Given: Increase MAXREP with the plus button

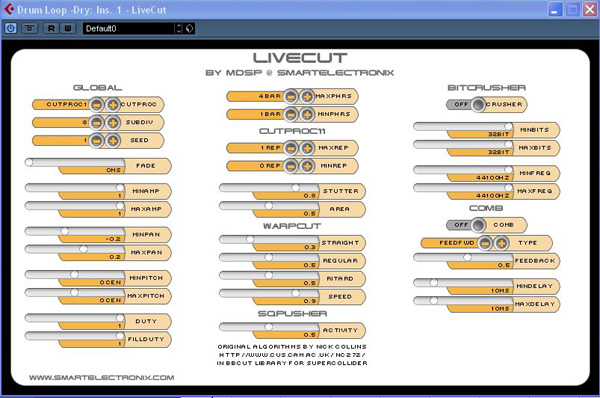Looking at the screenshot, I should 307,148.
